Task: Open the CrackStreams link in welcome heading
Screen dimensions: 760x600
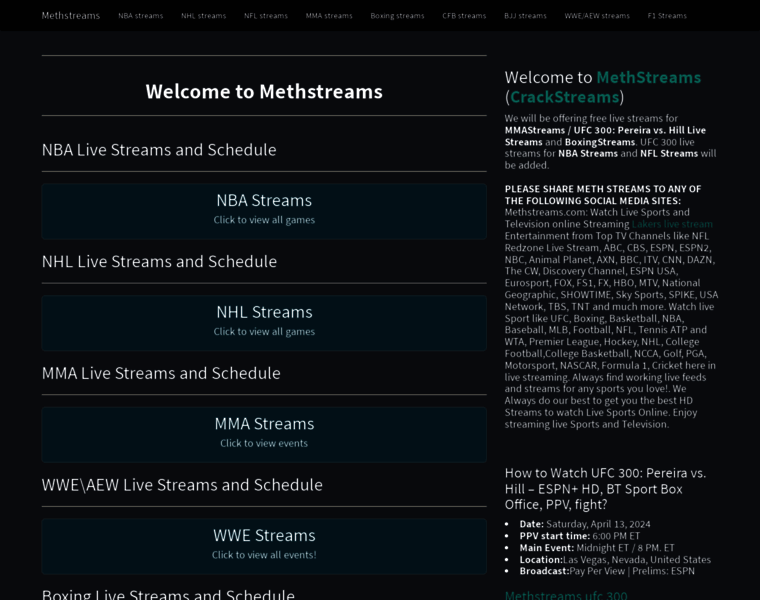Action: click(565, 97)
